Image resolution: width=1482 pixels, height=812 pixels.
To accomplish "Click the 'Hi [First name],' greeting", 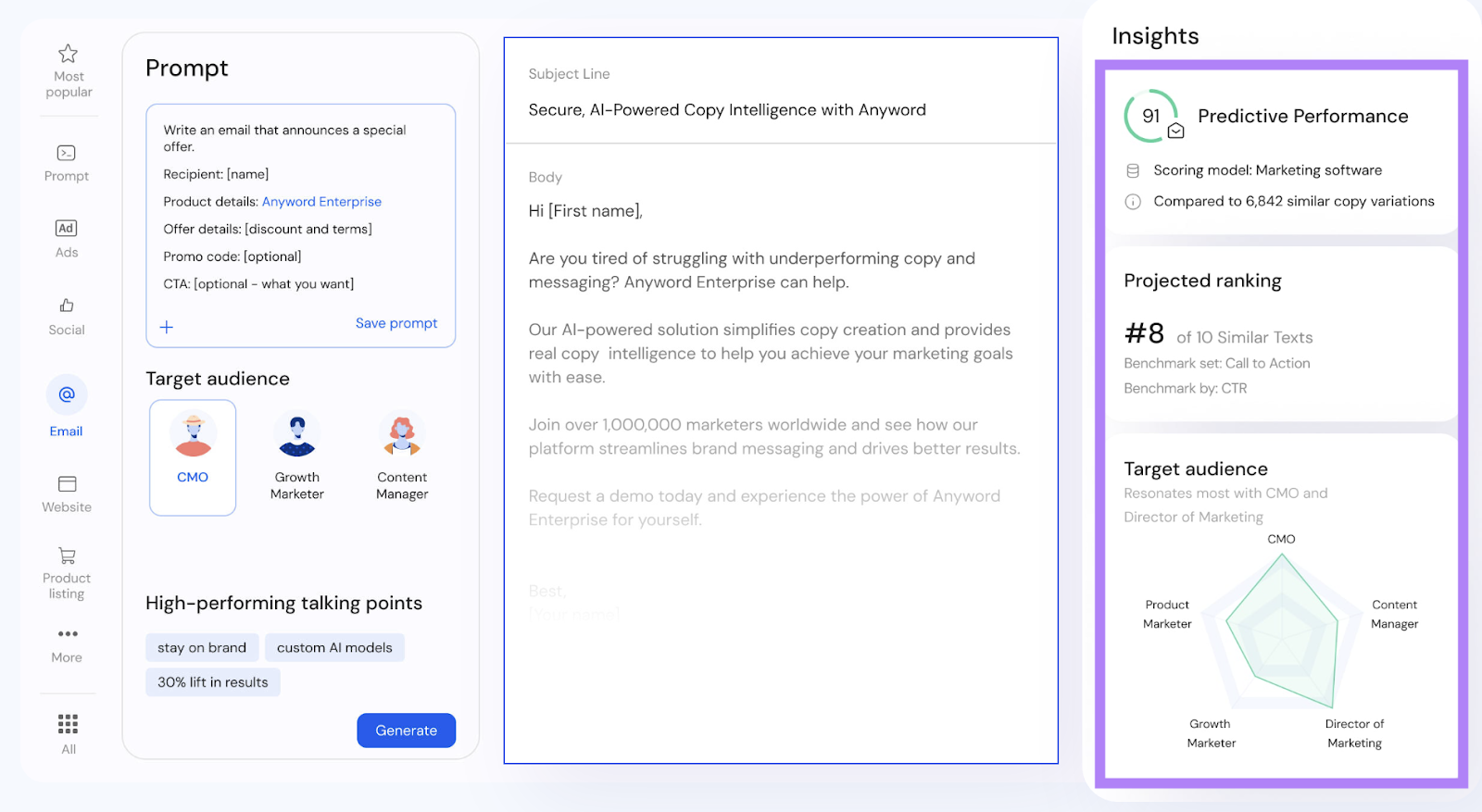I will (x=585, y=211).
